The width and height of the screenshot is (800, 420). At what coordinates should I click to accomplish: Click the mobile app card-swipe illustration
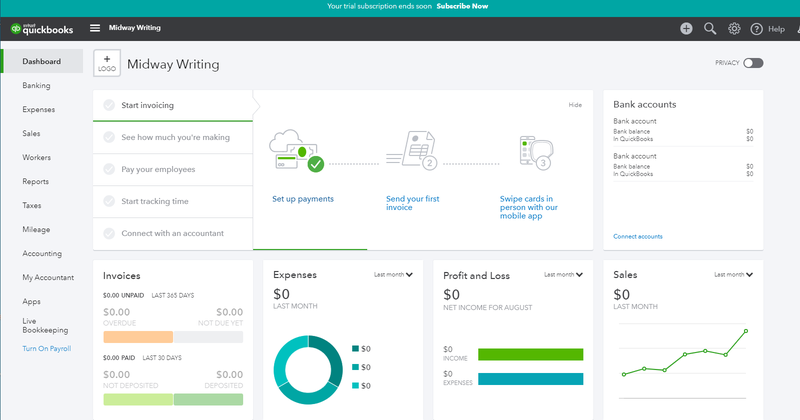[536, 152]
